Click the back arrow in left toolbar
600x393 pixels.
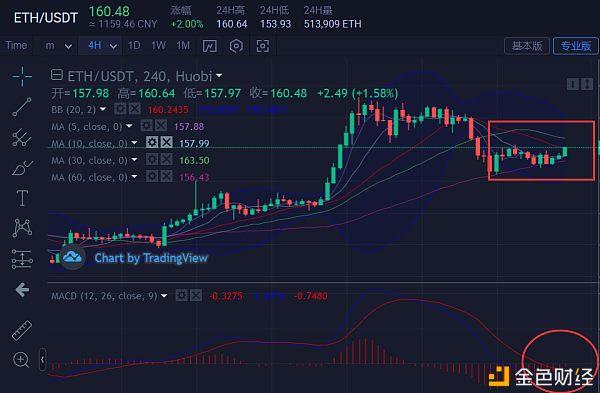click(22, 290)
